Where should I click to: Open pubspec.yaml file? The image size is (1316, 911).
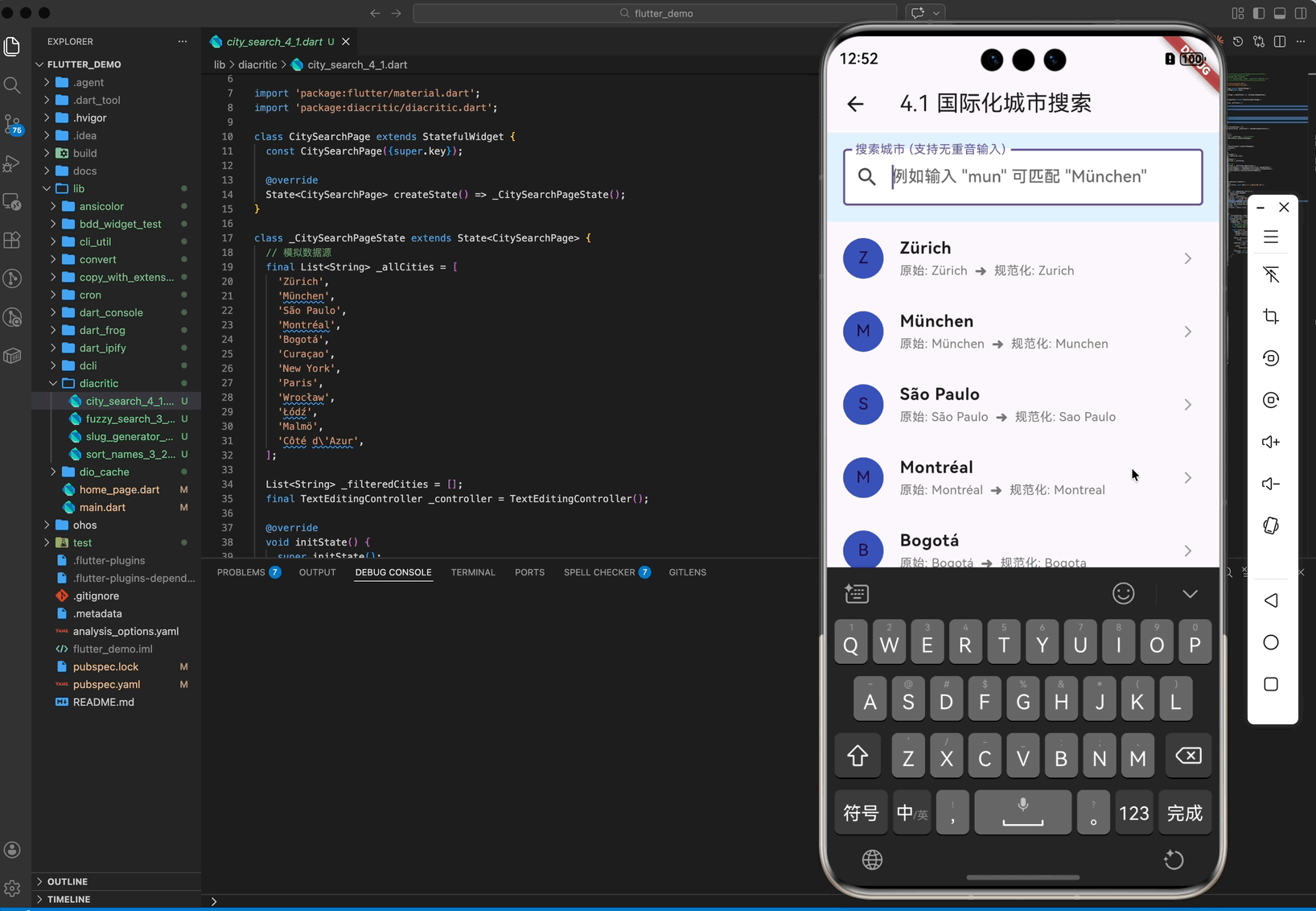(x=117, y=684)
